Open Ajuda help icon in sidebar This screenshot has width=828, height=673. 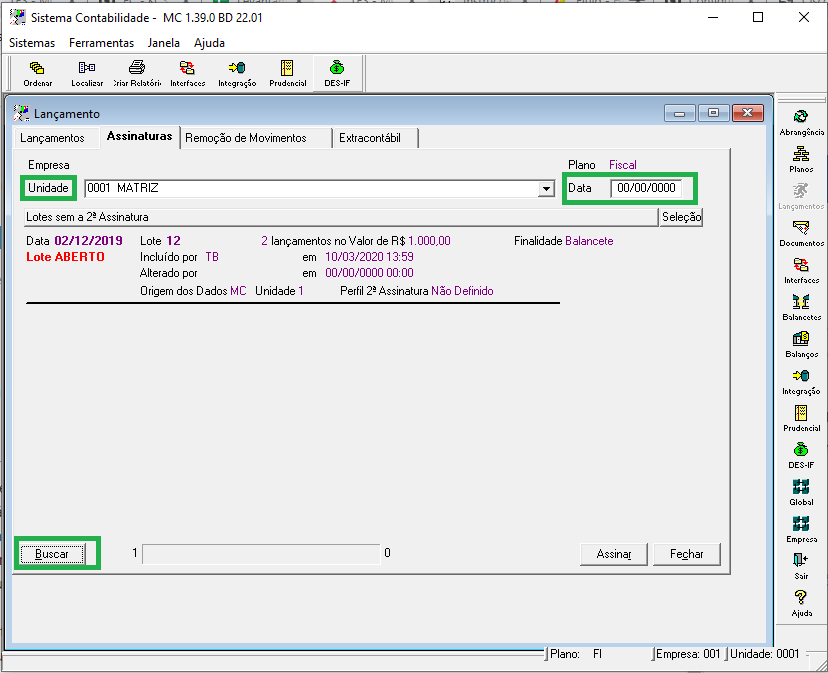tap(801, 603)
